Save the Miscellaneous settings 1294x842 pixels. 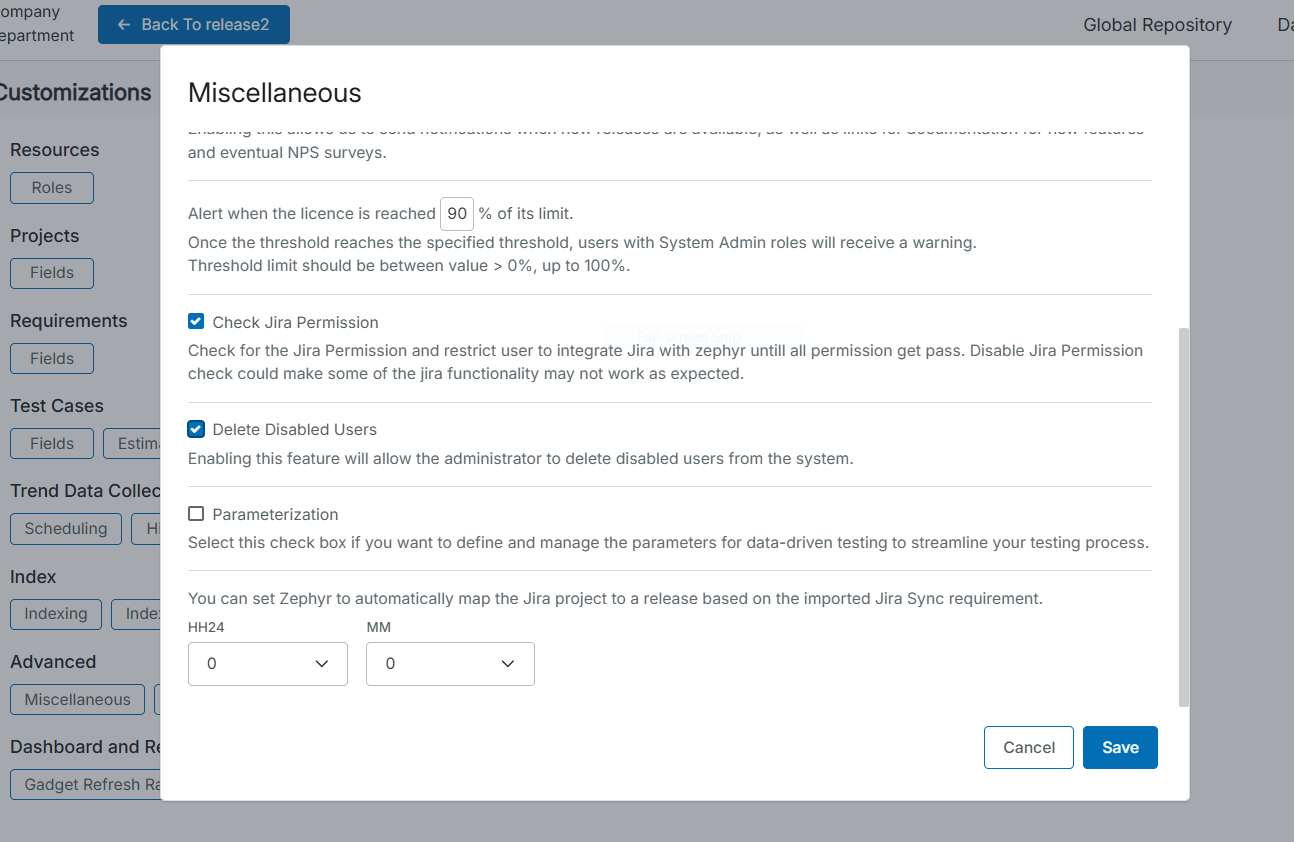tap(1120, 747)
